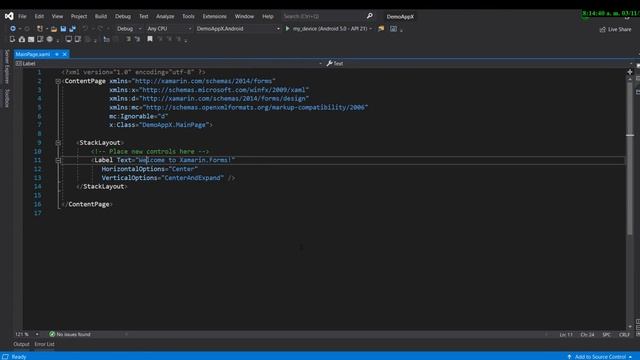Close the MainPage.xaml tab
This screenshot has height=360, width=640.
tap(64, 54)
